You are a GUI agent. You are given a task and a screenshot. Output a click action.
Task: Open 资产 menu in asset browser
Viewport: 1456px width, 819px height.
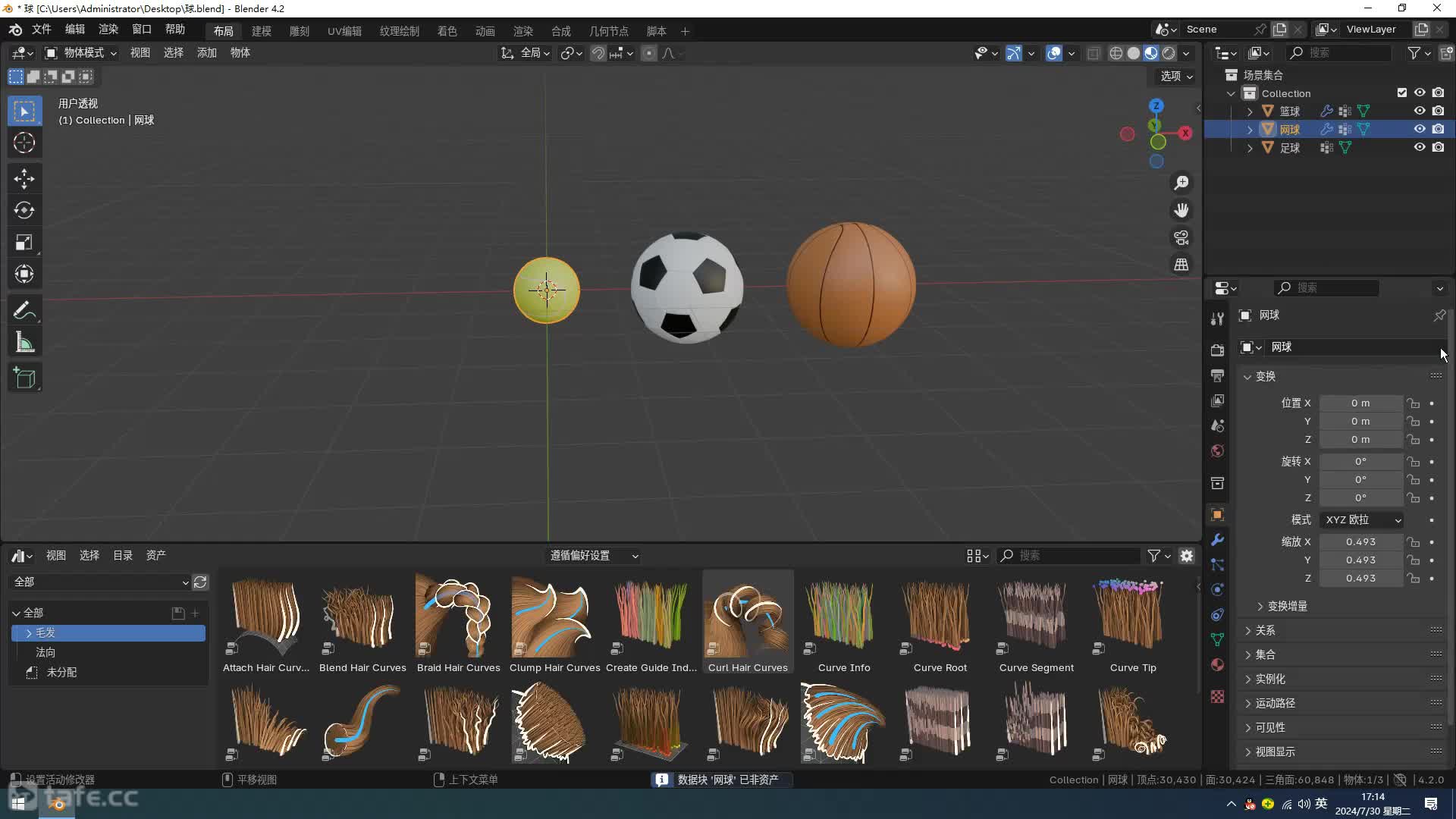(x=156, y=556)
